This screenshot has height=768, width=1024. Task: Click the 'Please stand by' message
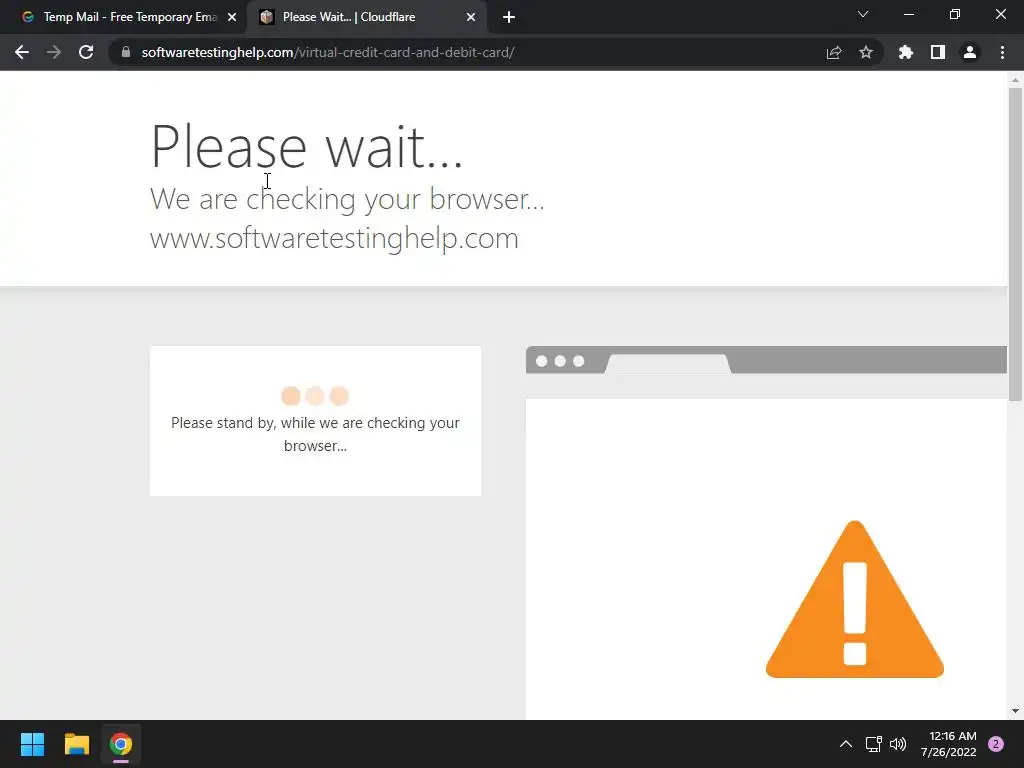pyautogui.click(x=315, y=434)
